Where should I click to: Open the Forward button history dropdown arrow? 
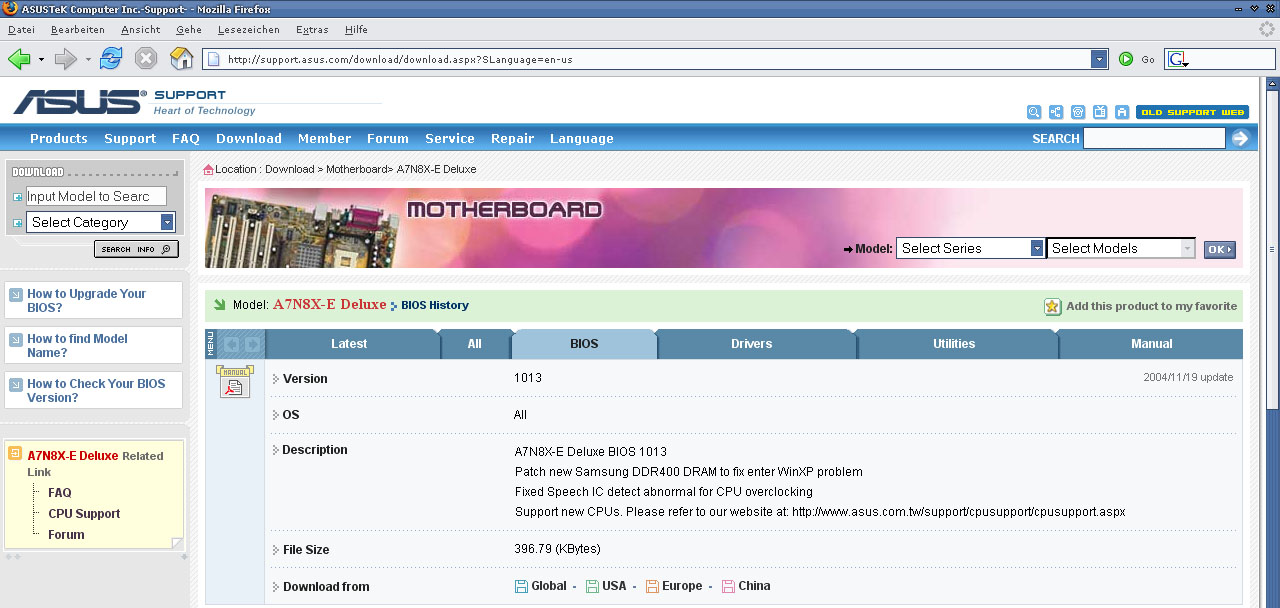[x=88, y=60]
